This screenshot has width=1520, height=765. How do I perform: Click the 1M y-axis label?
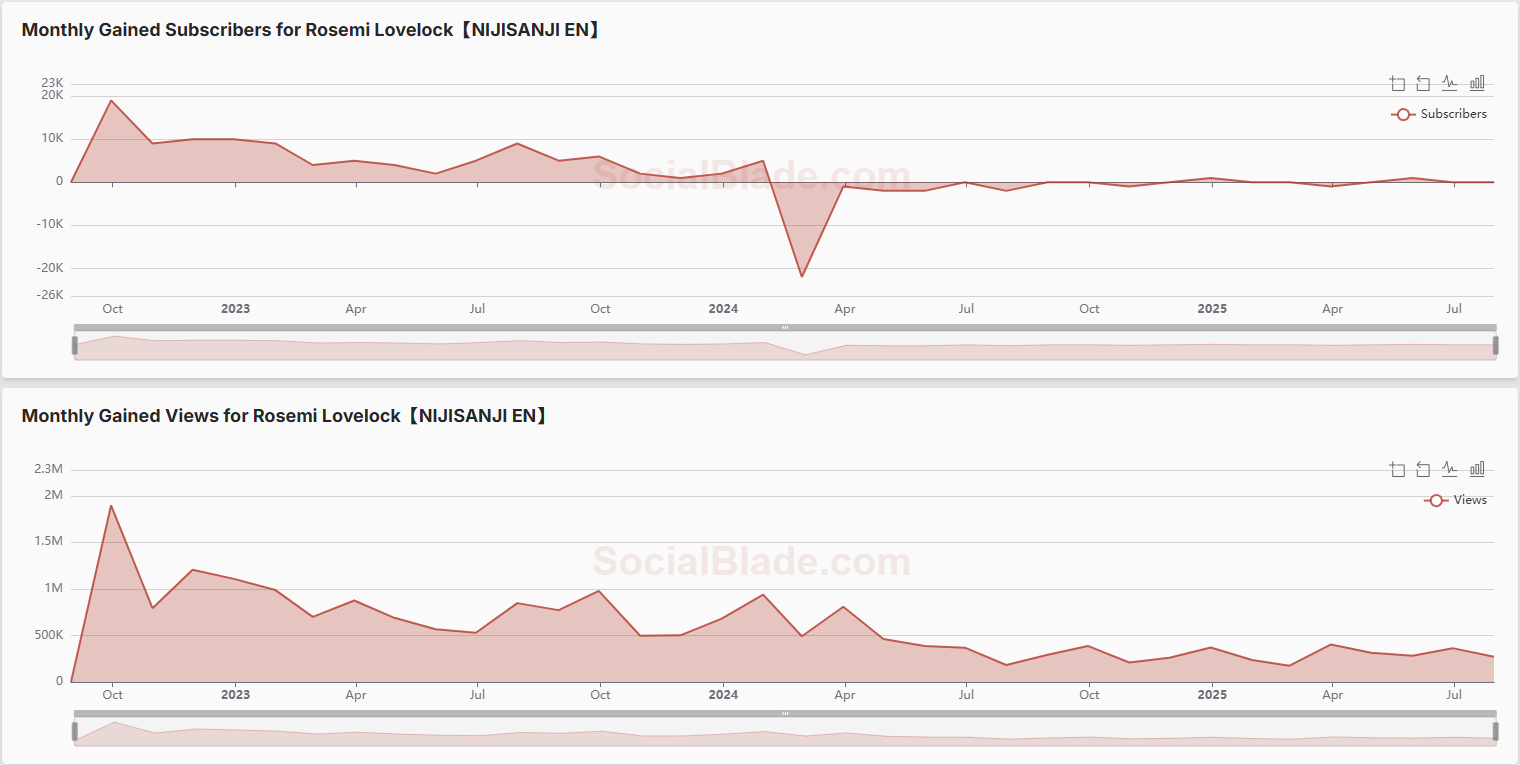(x=53, y=588)
